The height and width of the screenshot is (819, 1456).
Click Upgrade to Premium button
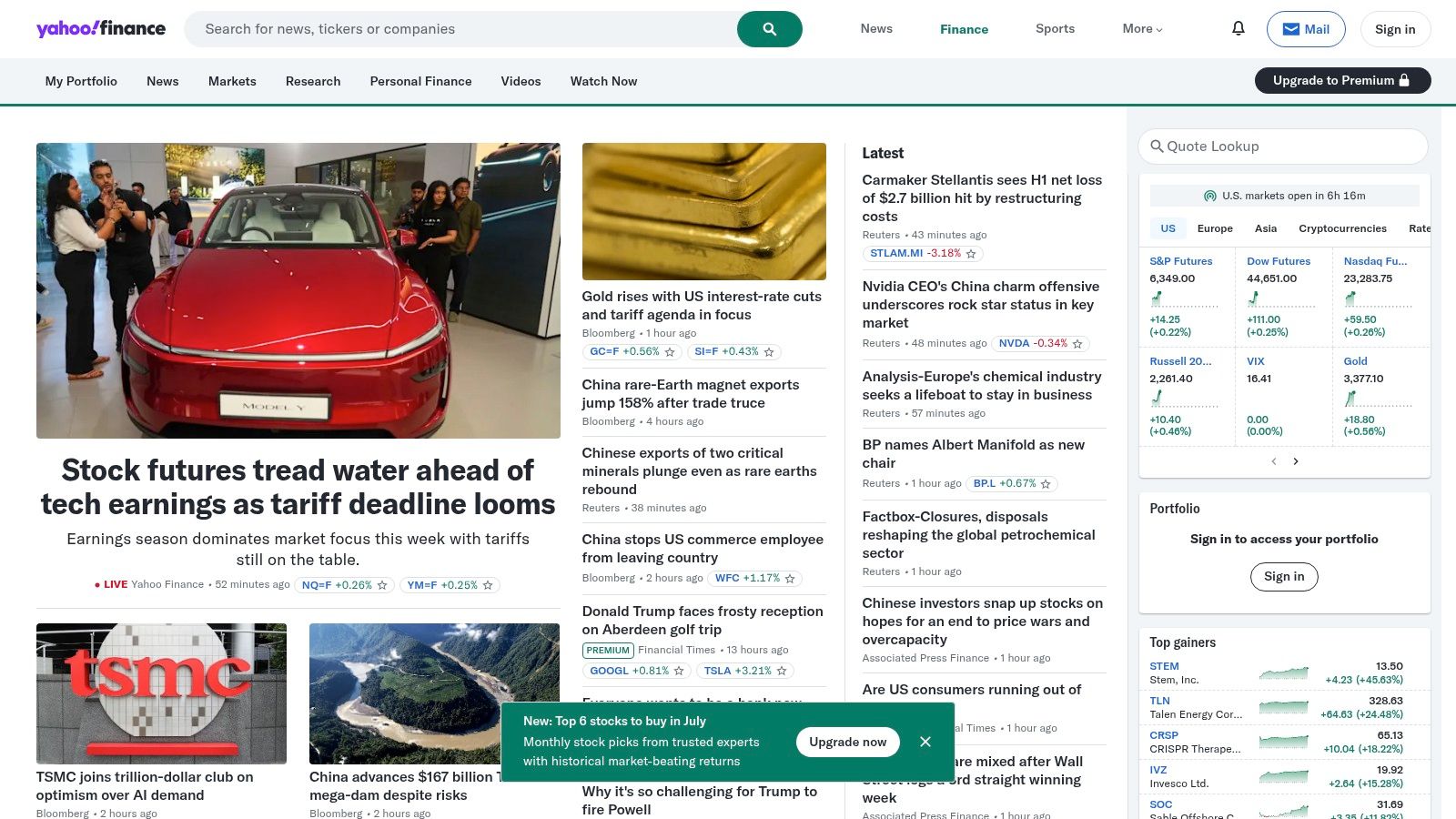point(1342,80)
